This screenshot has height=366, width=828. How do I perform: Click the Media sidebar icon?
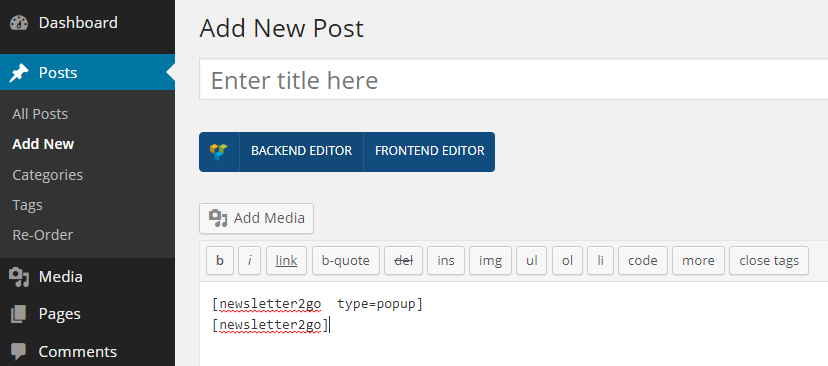(19, 277)
